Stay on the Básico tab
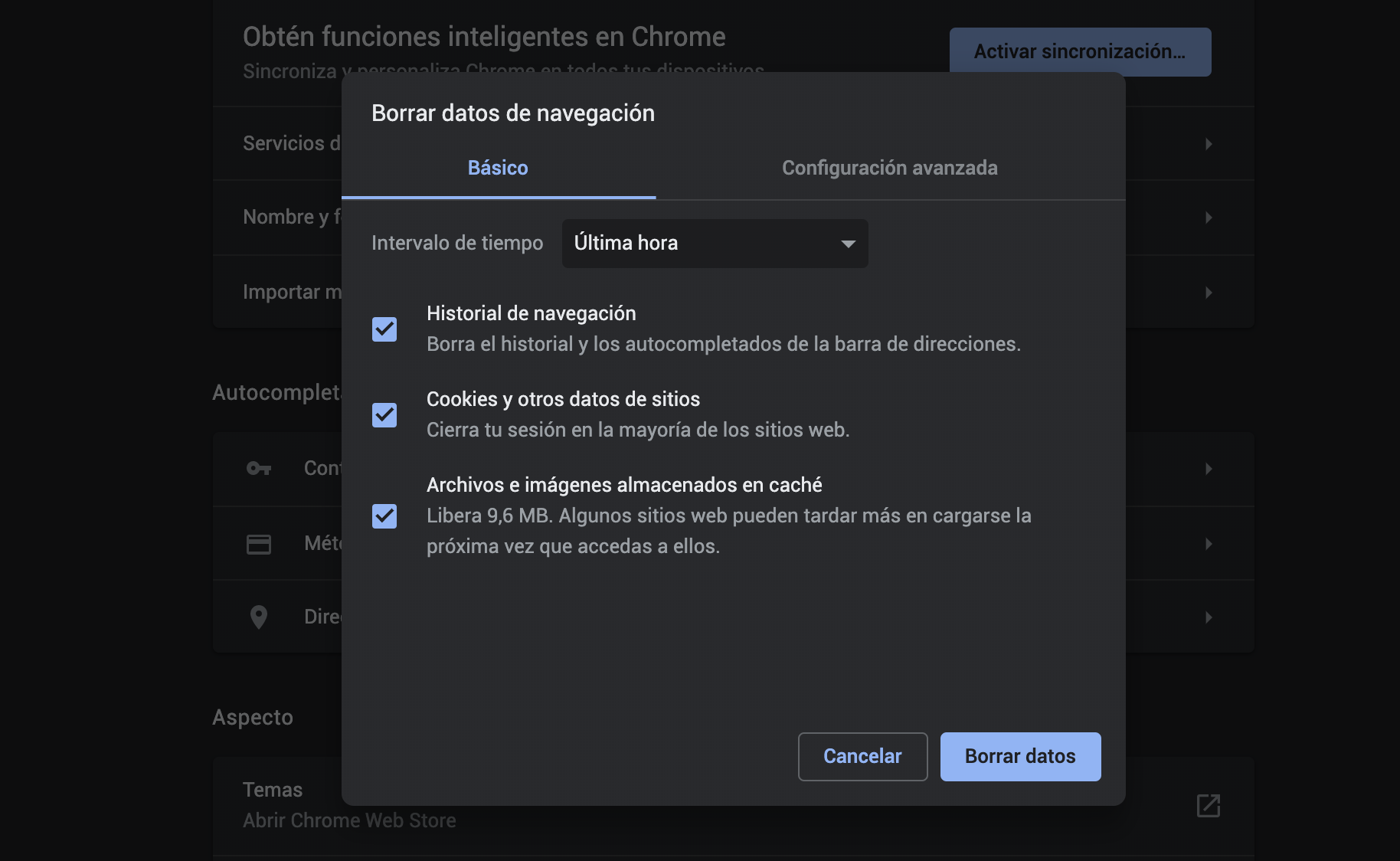This screenshot has height=861, width=1400. pyautogui.click(x=497, y=168)
